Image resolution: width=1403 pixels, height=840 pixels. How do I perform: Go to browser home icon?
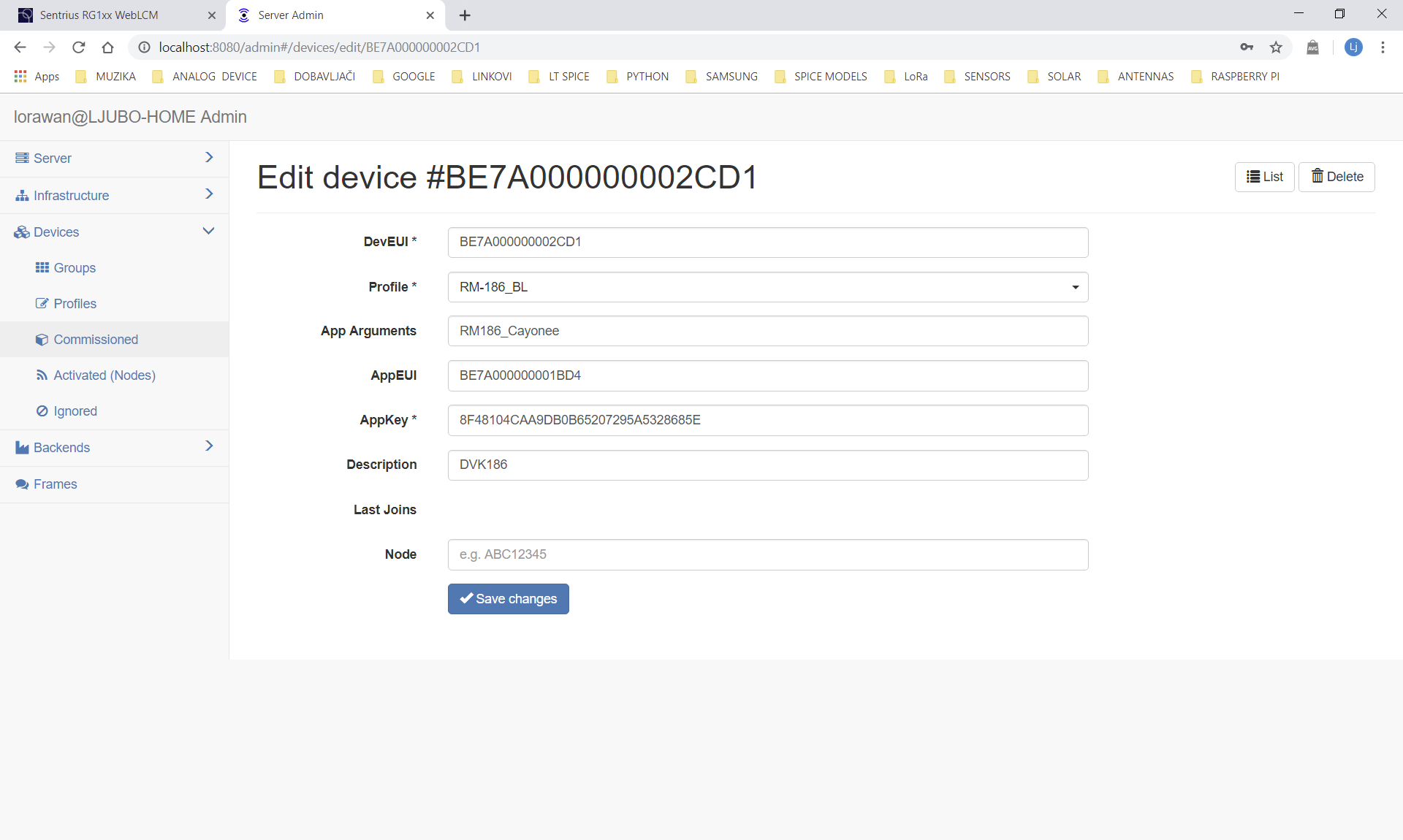pos(108,47)
